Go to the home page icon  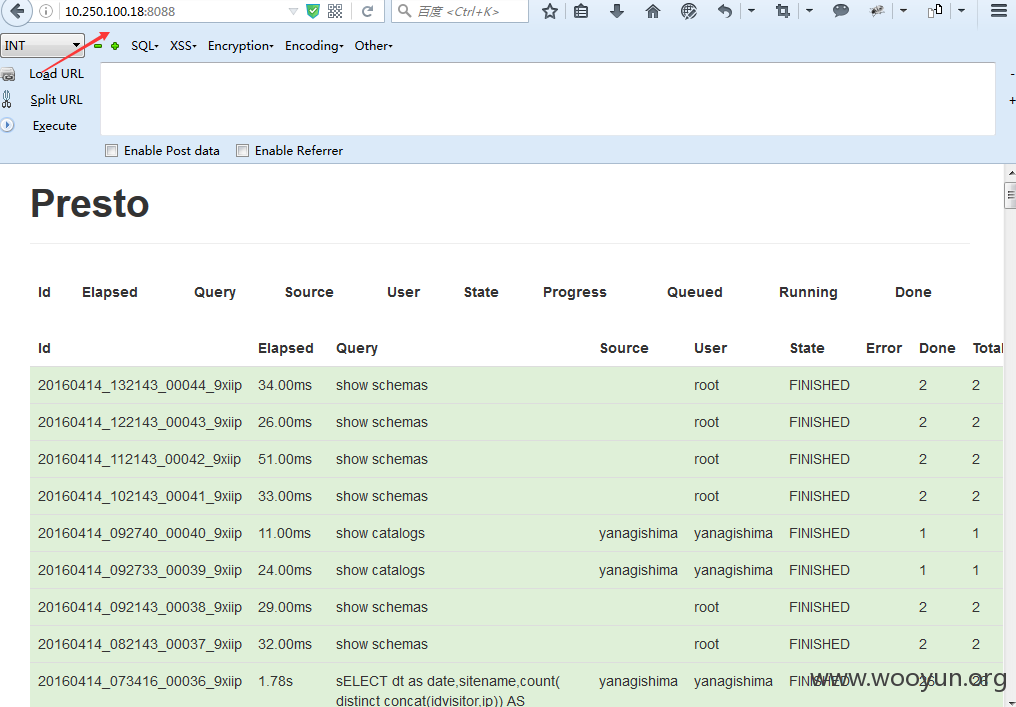(x=652, y=11)
